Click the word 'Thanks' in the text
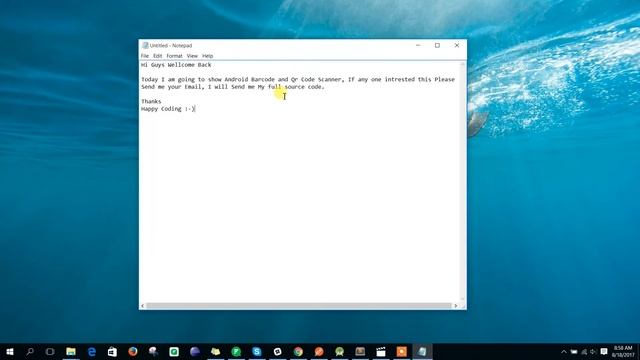The width and height of the screenshot is (640, 360). pyautogui.click(x=151, y=101)
